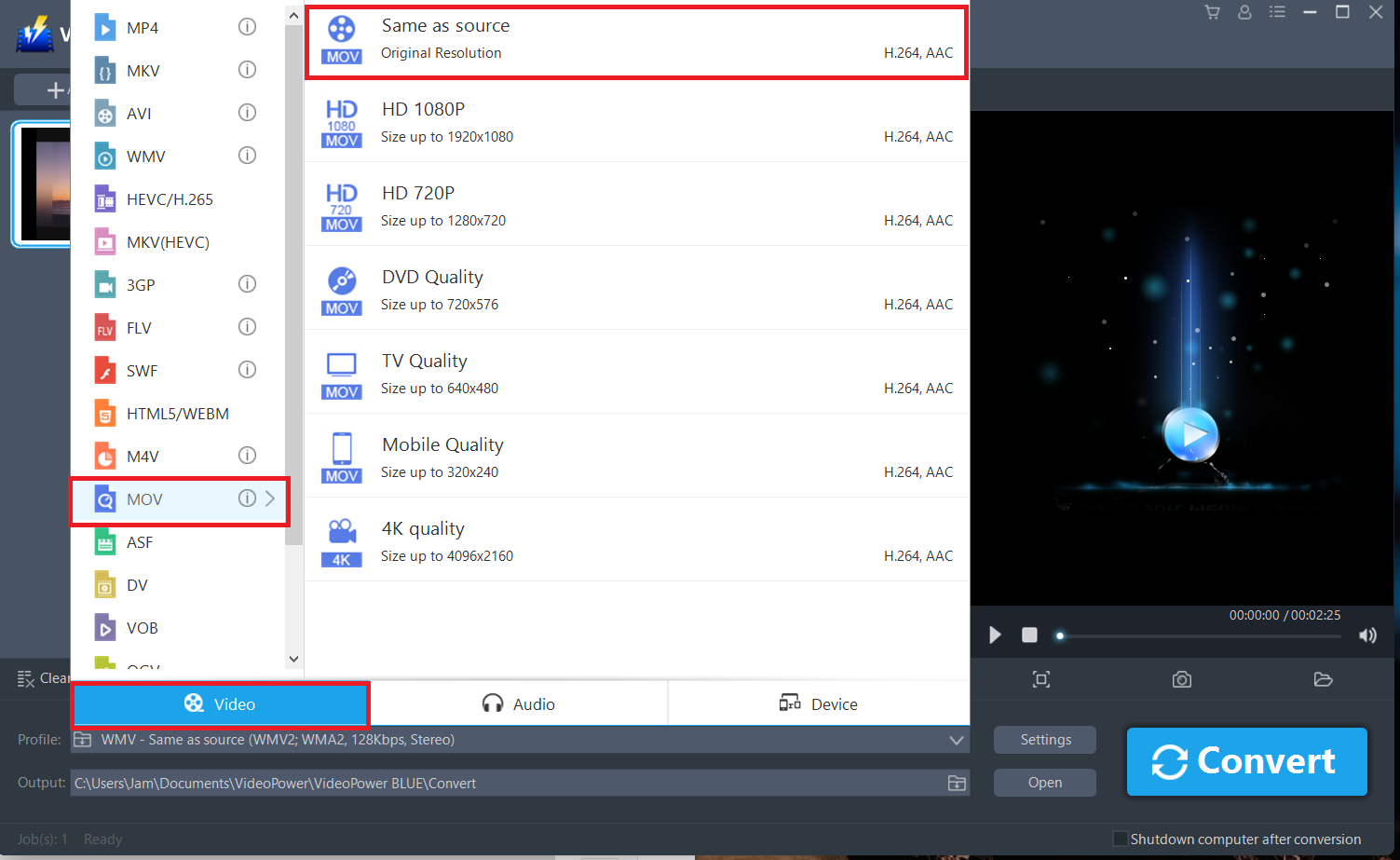Enable Shutdown computer after conversion
Viewport: 1400px width, 860px height.
(1120, 839)
